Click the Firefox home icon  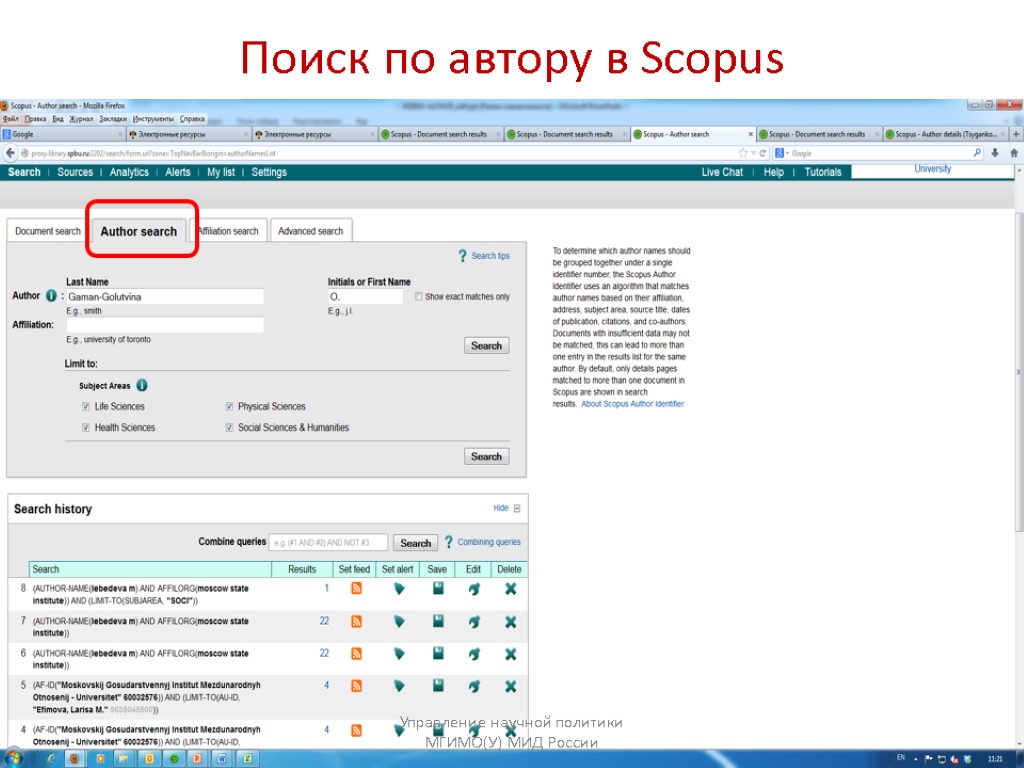1014,153
